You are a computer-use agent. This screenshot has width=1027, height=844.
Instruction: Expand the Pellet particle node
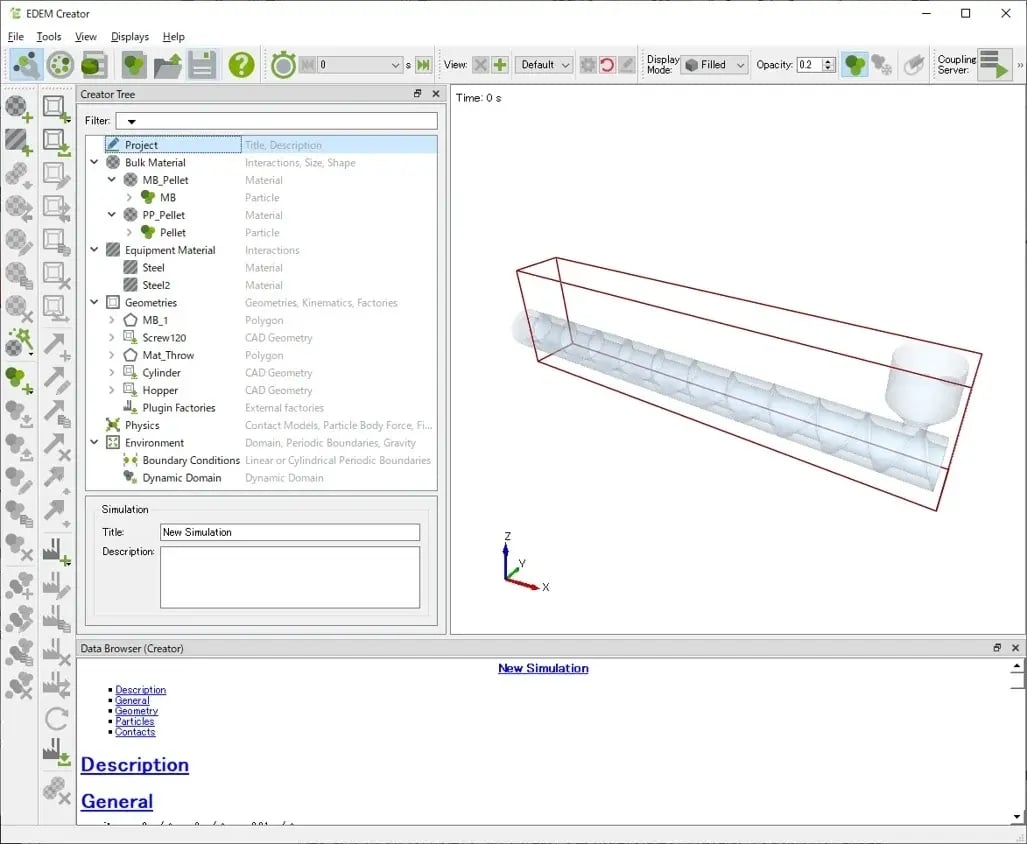click(x=129, y=232)
